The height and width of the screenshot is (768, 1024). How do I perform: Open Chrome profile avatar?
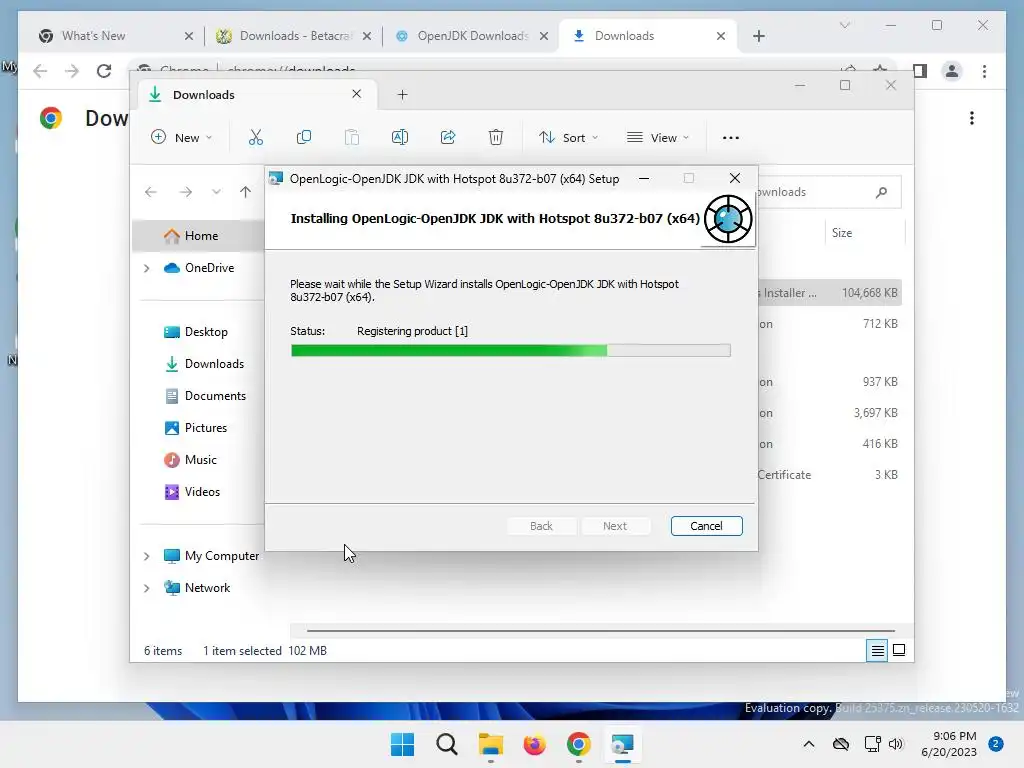(x=952, y=71)
